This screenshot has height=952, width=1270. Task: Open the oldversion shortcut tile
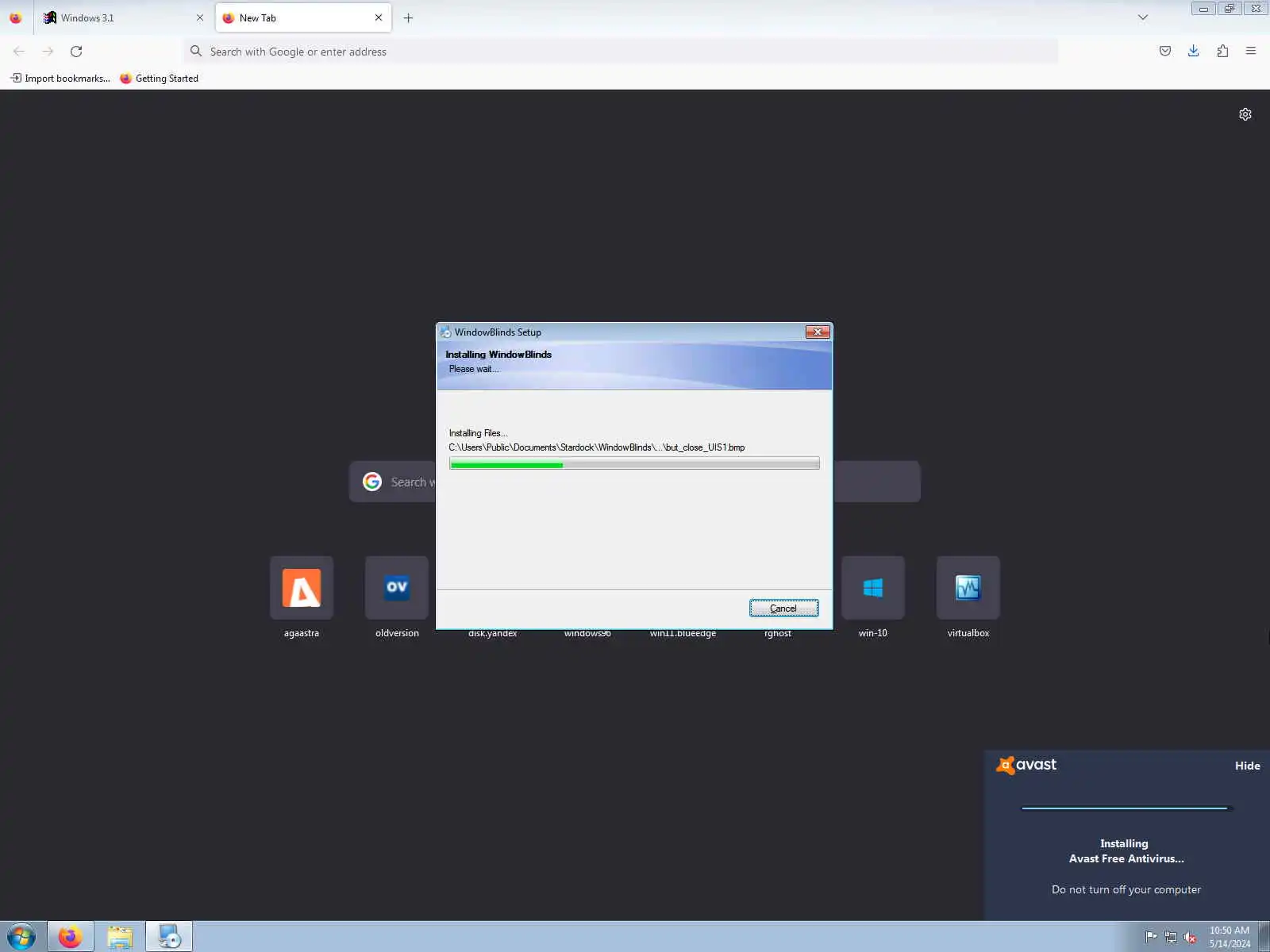pyautogui.click(x=397, y=588)
